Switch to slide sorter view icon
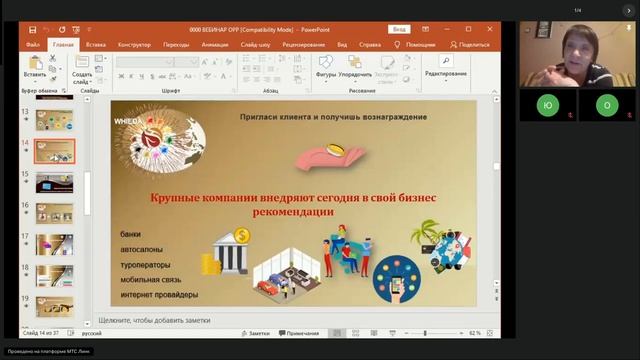The image size is (640, 360). click(x=356, y=333)
